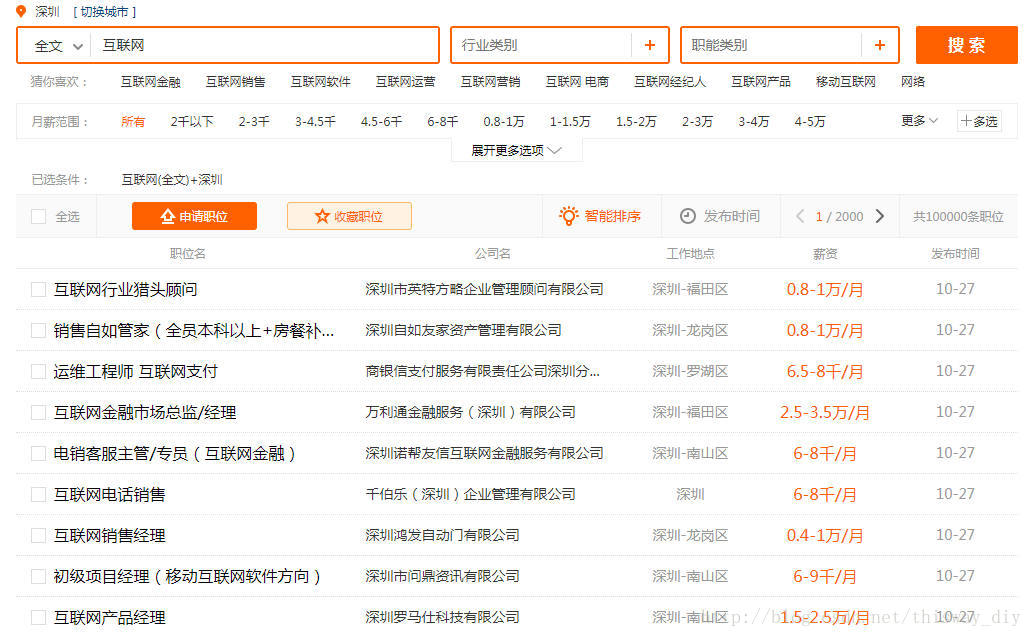This screenshot has width=1032, height=637.
Task: Click the 收藏职位 favorite button
Action: [349, 216]
